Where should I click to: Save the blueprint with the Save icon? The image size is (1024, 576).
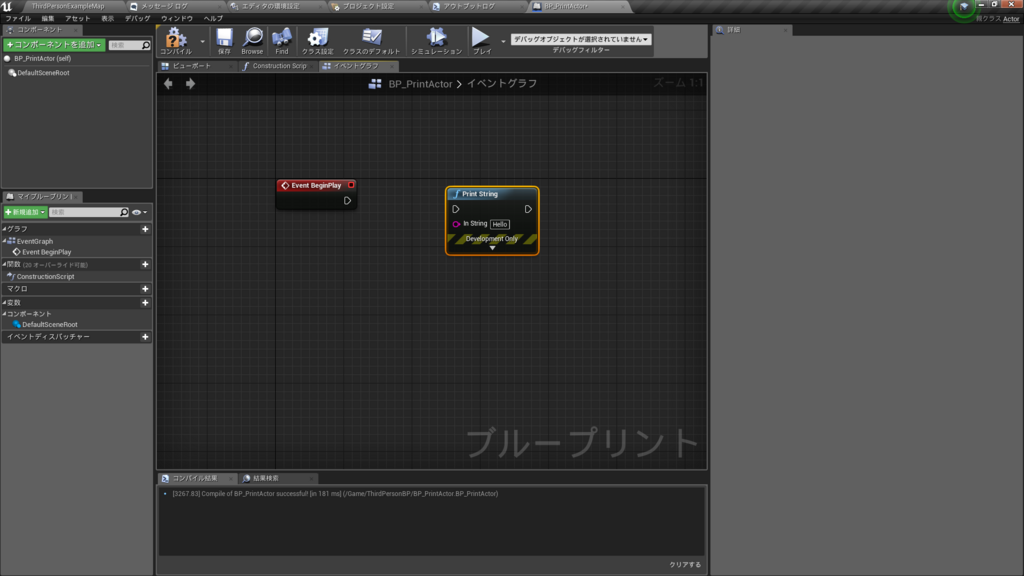(224, 40)
